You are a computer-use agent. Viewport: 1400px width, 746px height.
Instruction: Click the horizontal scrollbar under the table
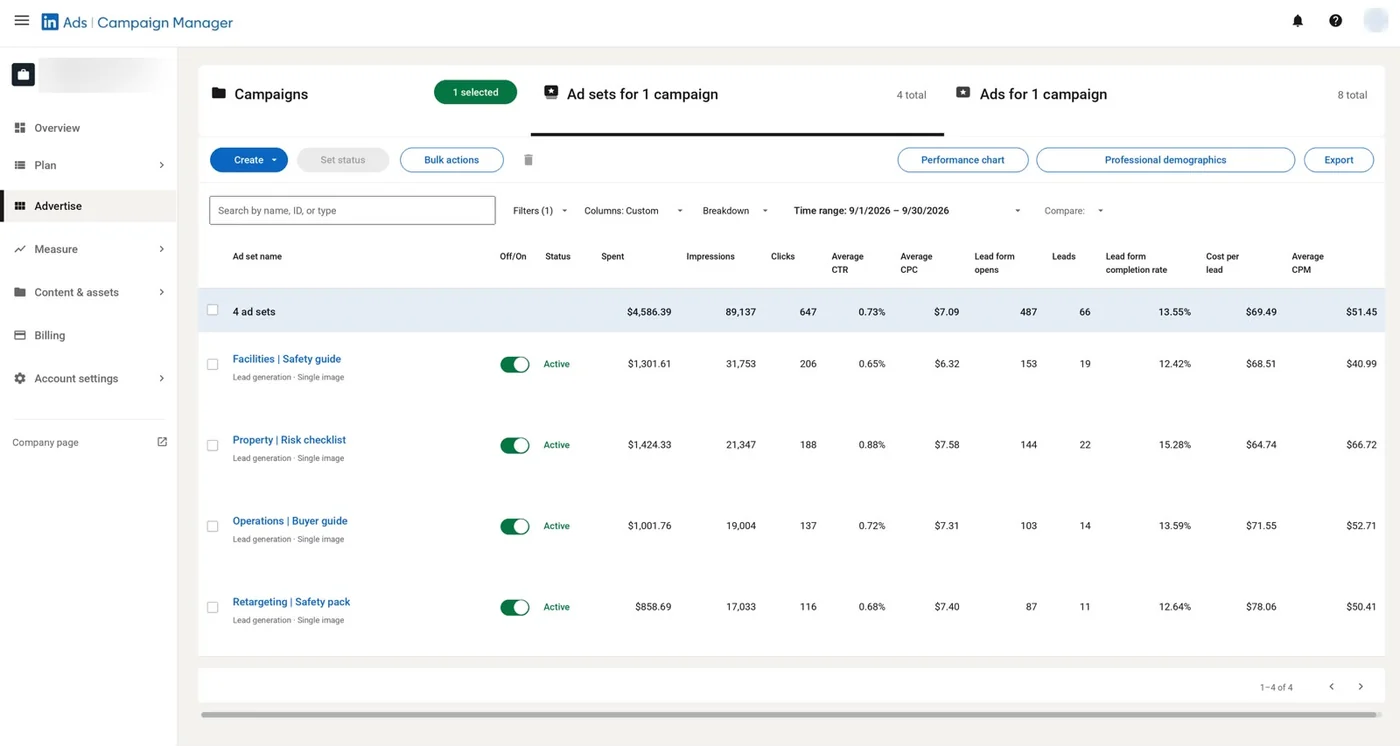click(x=787, y=715)
